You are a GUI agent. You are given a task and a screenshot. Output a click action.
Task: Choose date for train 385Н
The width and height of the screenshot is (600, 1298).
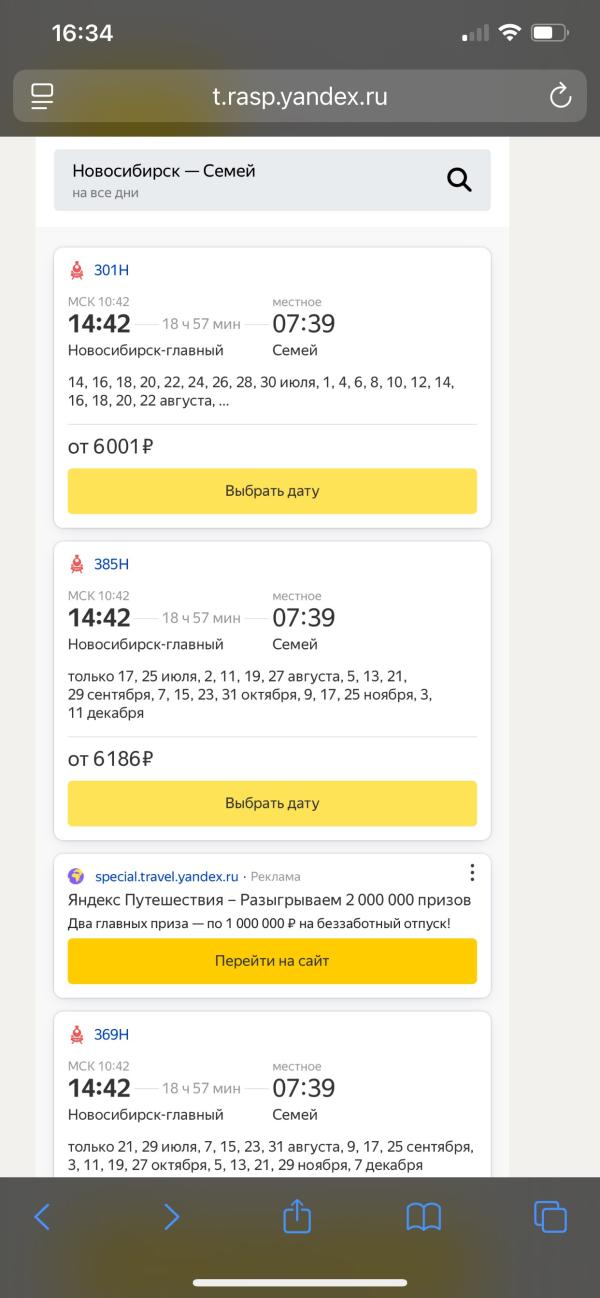272,803
